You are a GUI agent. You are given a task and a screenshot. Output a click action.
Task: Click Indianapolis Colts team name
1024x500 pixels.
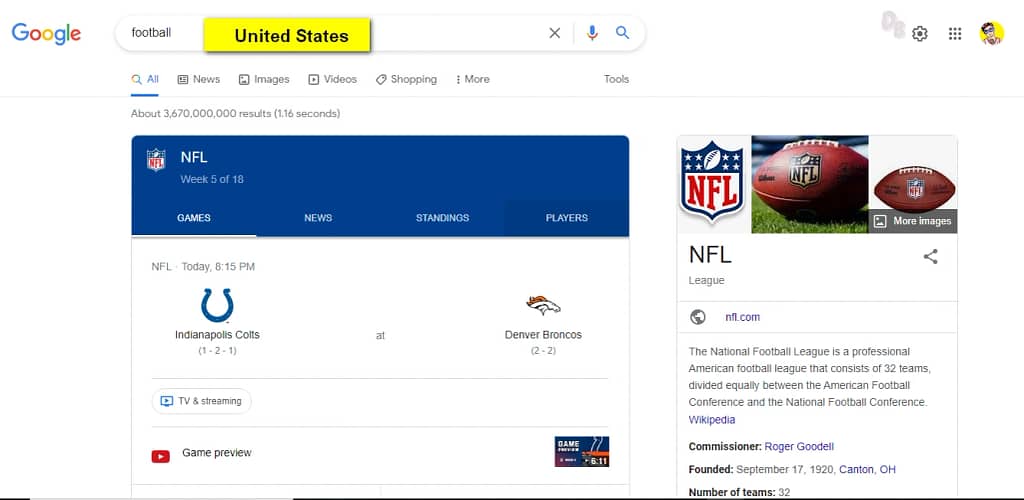pos(217,335)
